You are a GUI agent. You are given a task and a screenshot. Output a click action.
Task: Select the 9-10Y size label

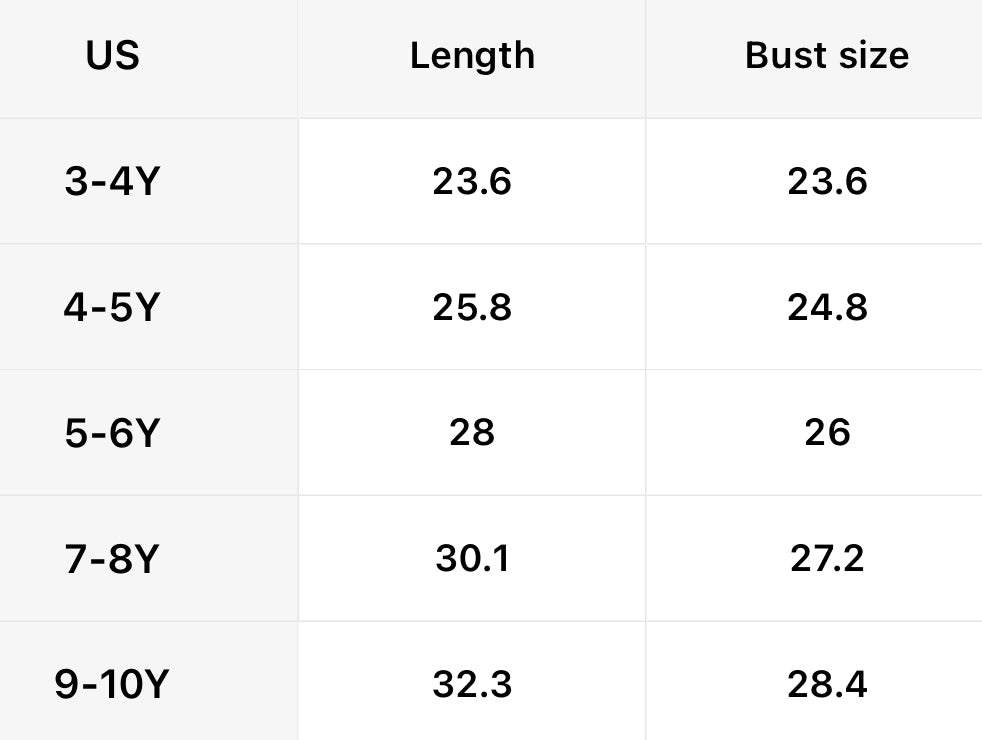pos(111,684)
